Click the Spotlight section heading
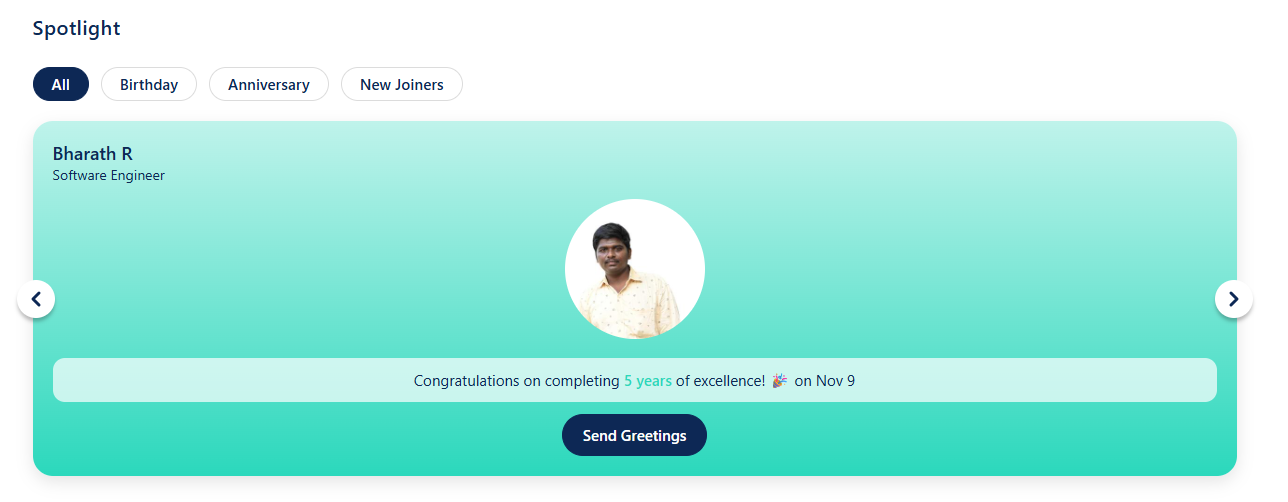 76,28
